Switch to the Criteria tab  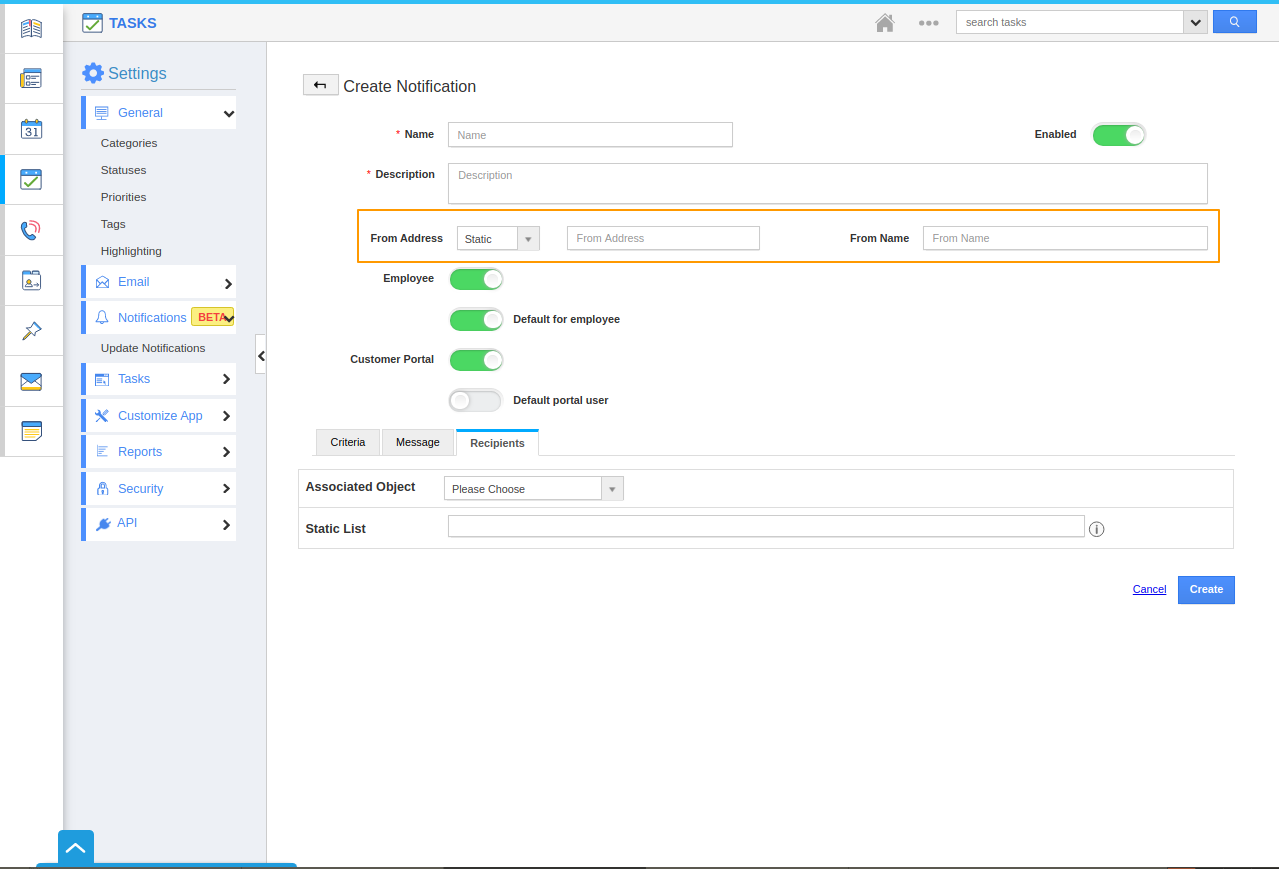point(348,442)
